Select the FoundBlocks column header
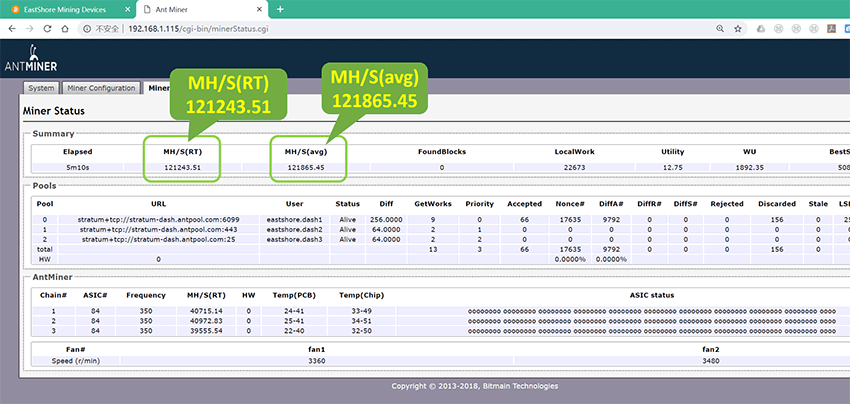The image size is (850, 404). tap(441, 152)
